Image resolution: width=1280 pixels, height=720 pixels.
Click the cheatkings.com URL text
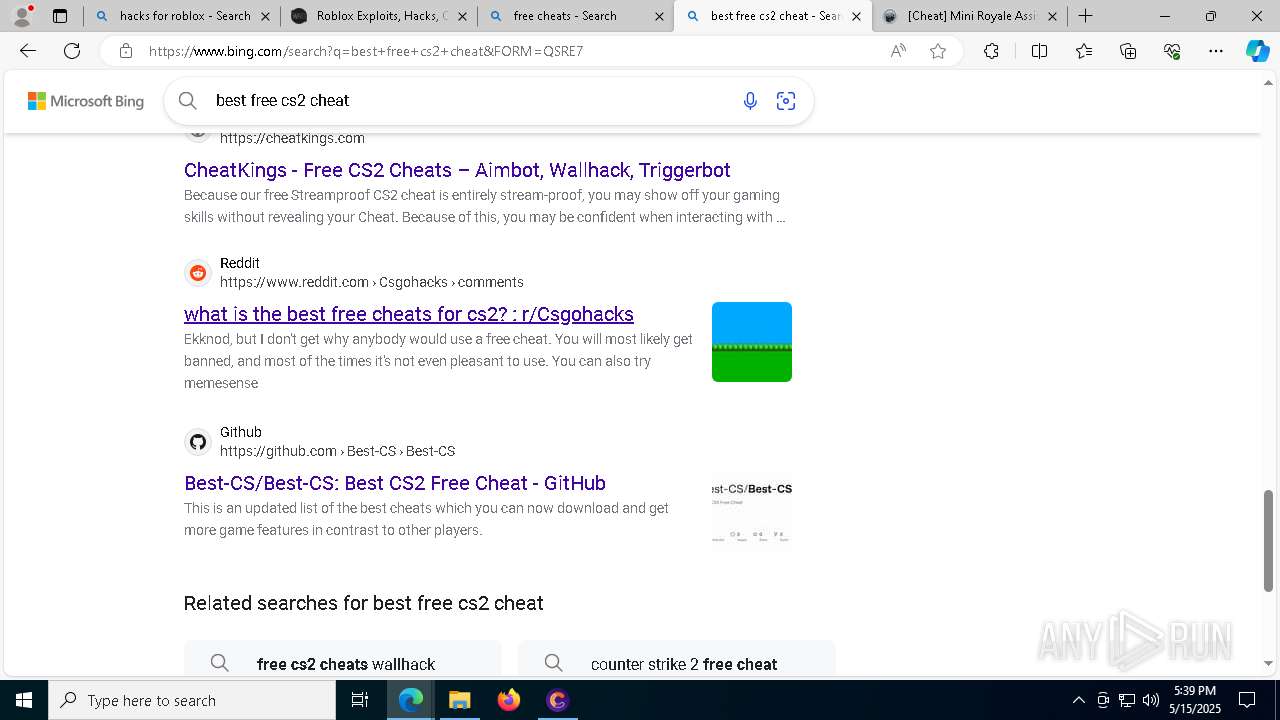tap(292, 139)
